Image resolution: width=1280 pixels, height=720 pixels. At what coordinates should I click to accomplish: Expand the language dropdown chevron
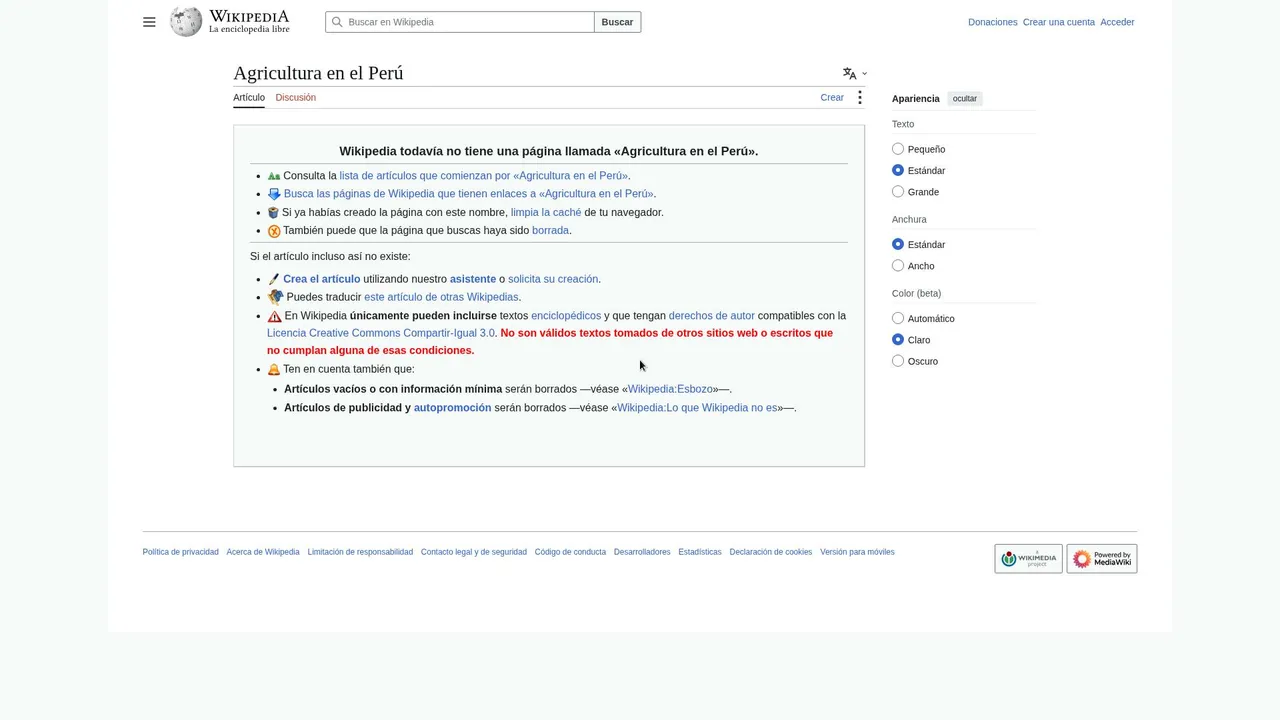(864, 73)
